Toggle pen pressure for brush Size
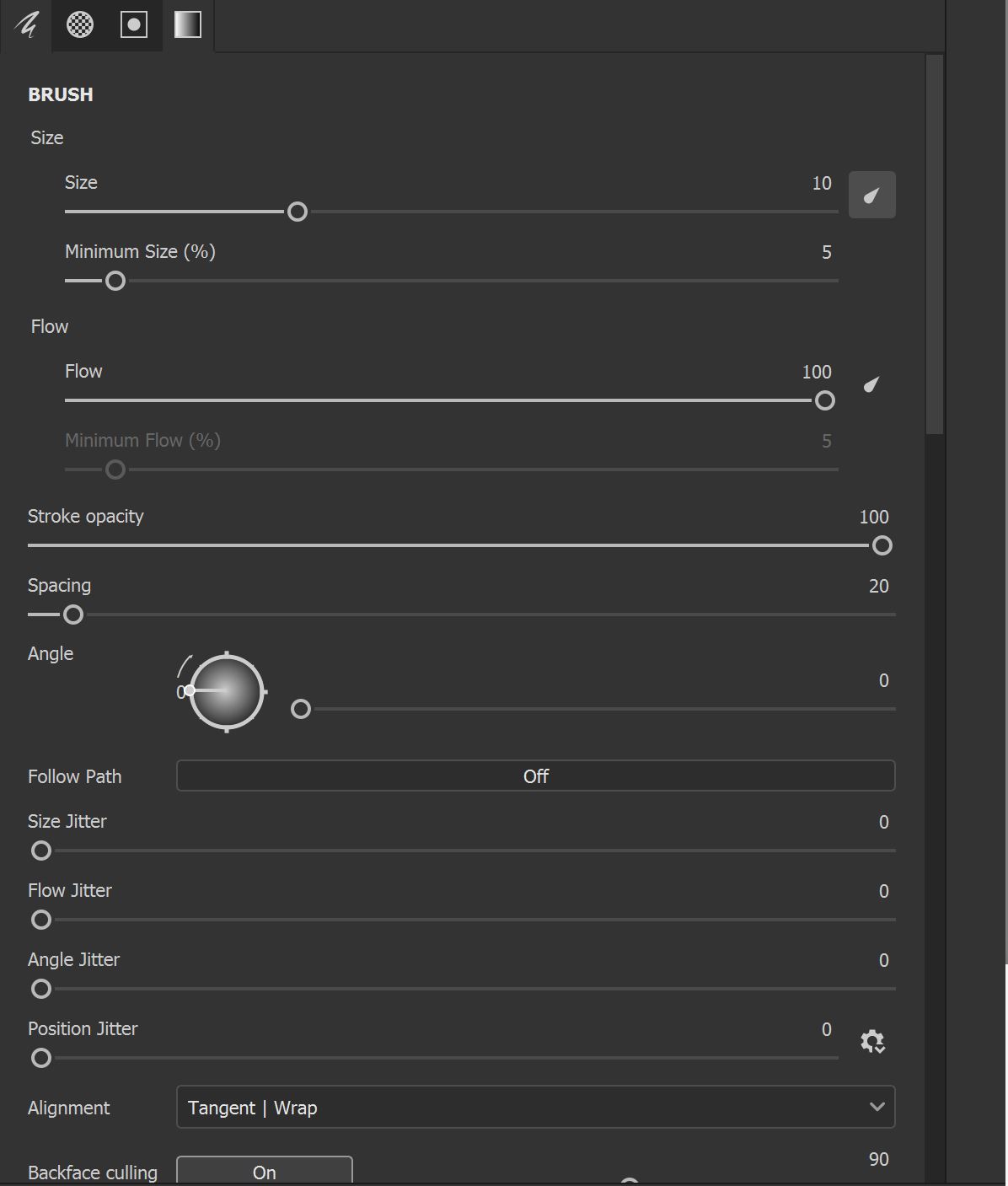The height and width of the screenshot is (1186, 1008). (872, 194)
